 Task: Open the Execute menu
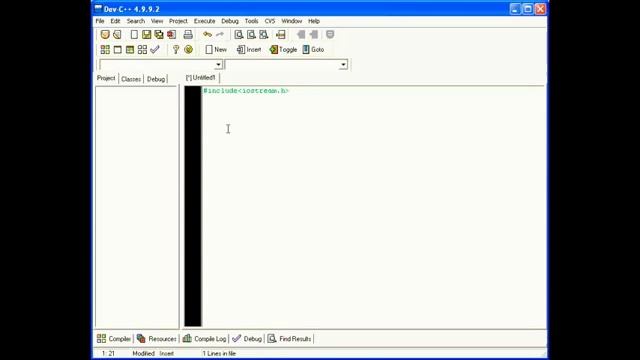204,21
